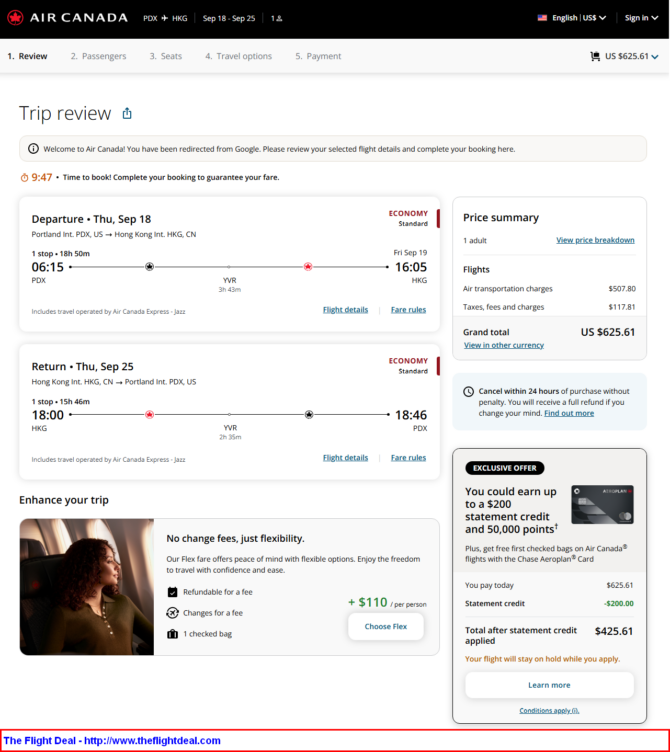Expand the Sign in menu

pyautogui.click(x=641, y=18)
